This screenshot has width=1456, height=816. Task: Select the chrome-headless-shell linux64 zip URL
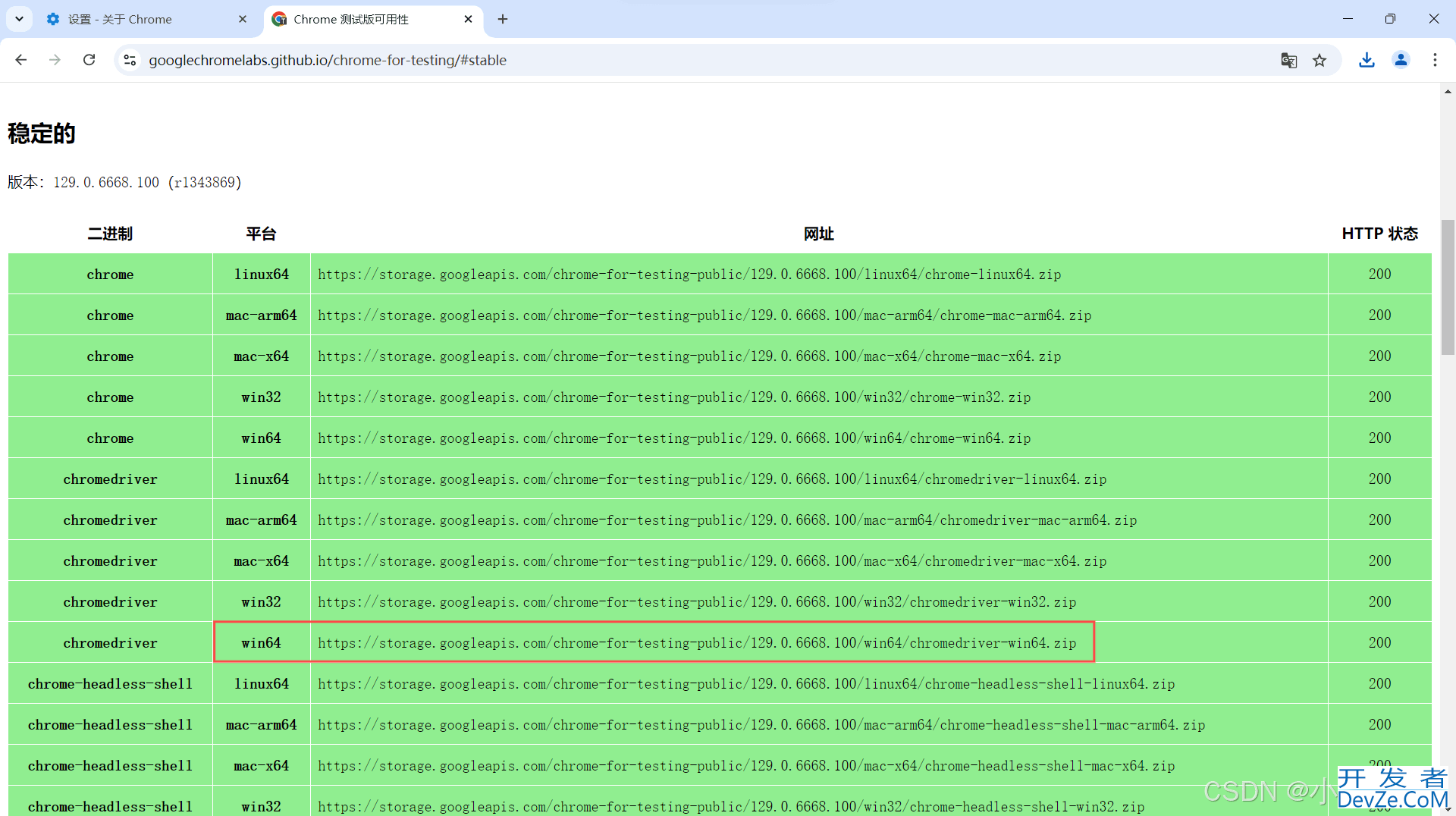point(746,684)
